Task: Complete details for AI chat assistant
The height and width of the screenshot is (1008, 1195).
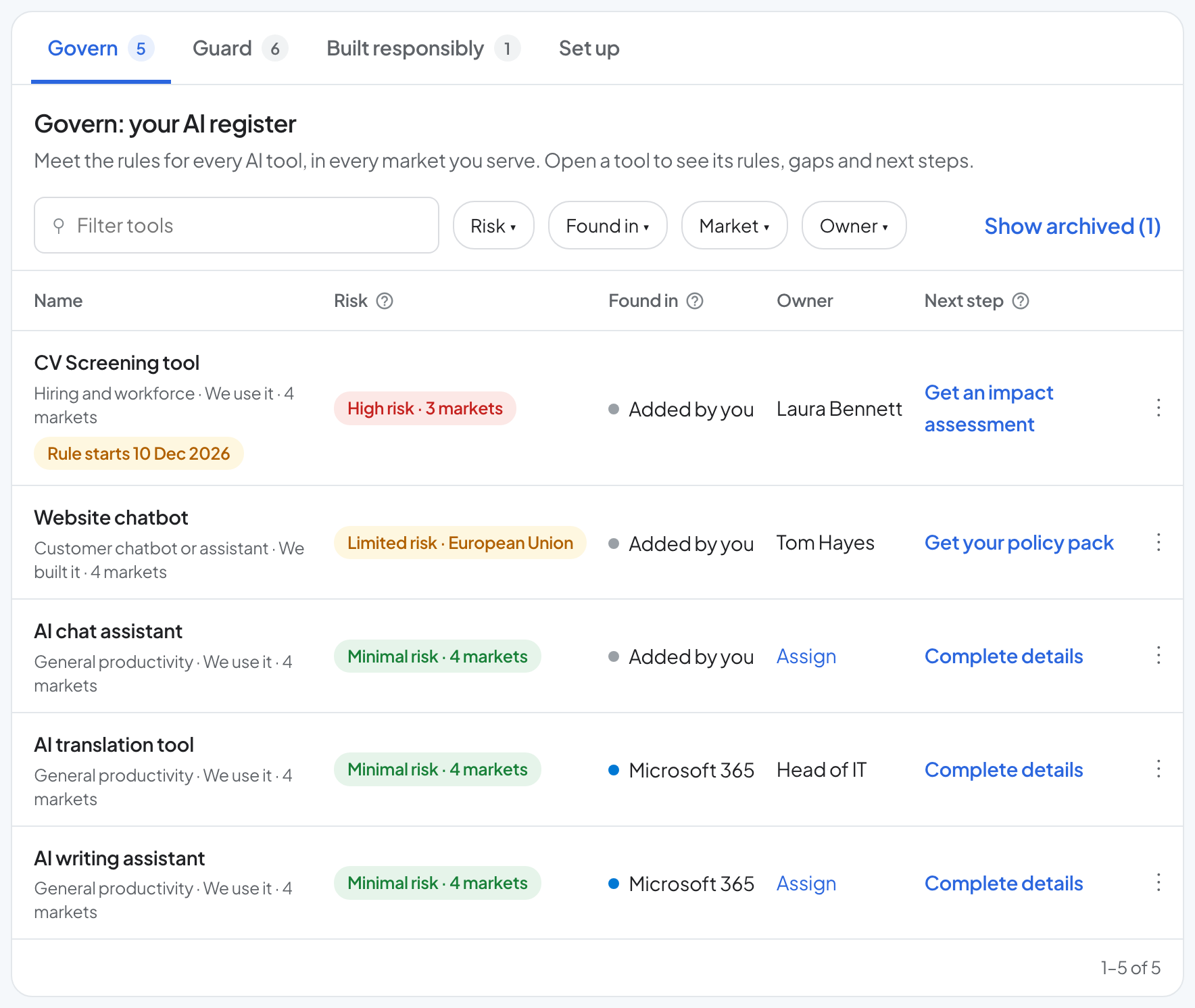Action: (1004, 656)
